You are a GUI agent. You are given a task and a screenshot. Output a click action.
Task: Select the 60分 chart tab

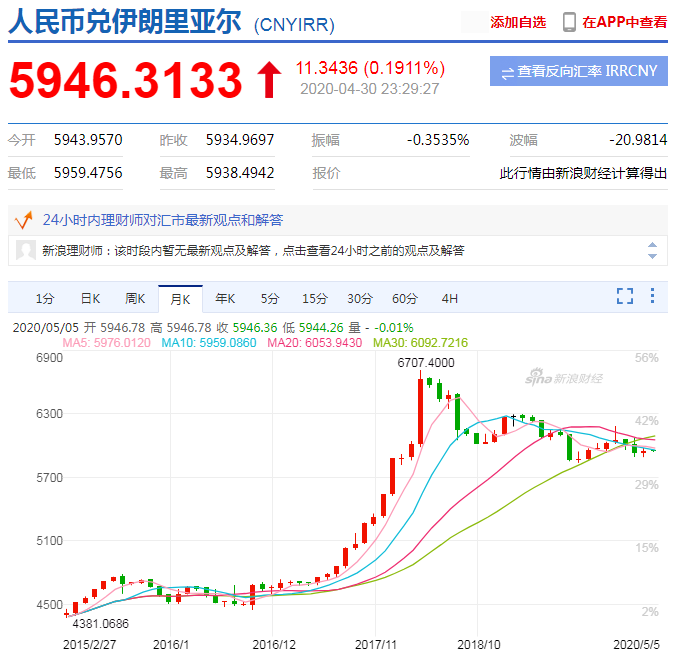tap(405, 299)
